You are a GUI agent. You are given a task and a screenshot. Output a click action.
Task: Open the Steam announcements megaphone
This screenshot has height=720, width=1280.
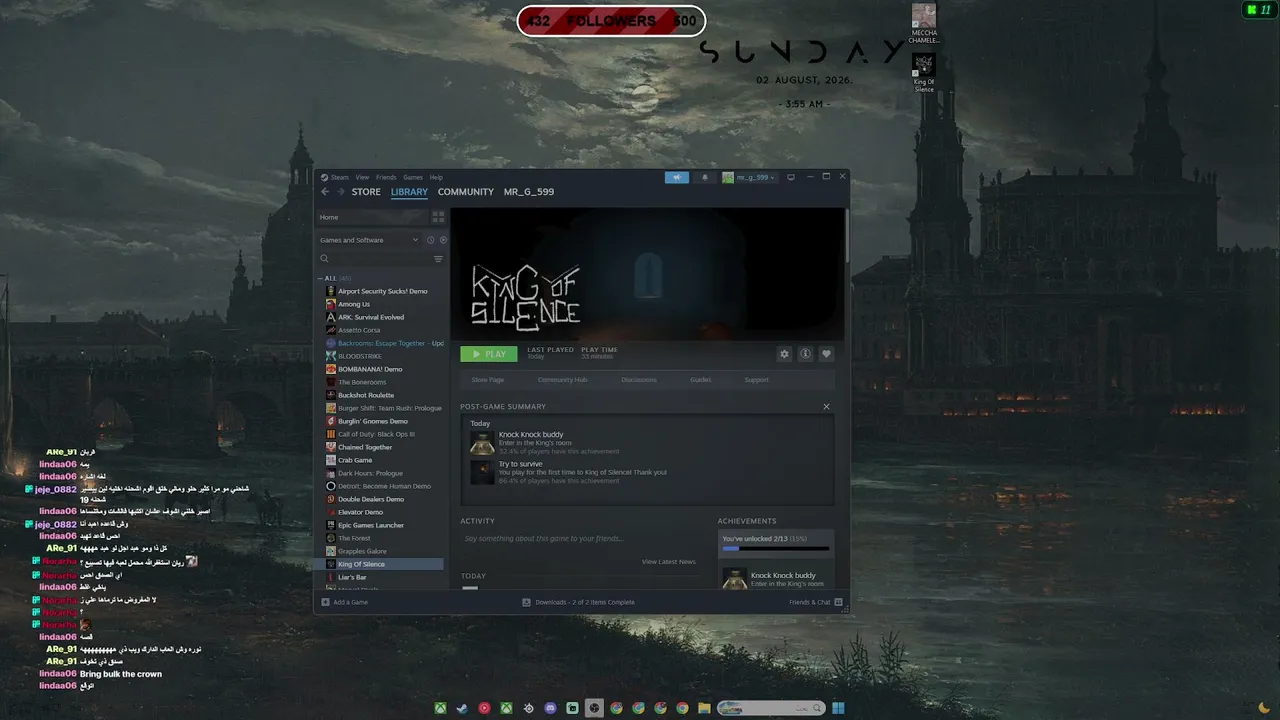(x=677, y=177)
